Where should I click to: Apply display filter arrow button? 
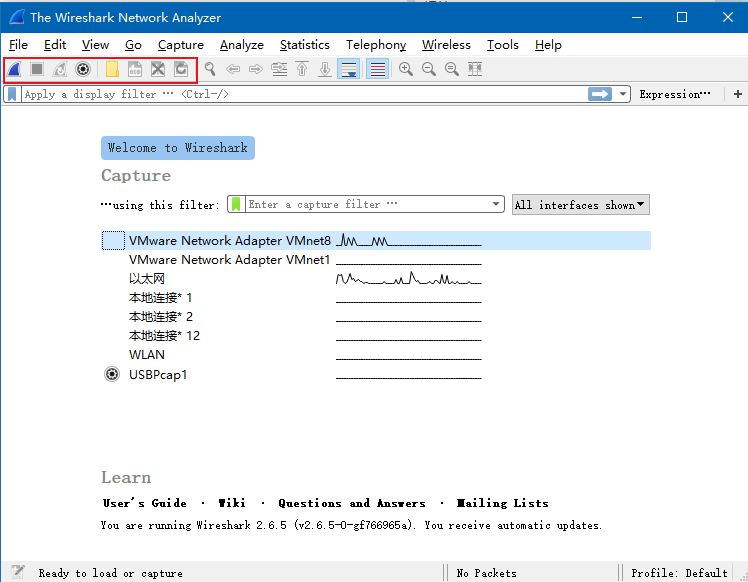click(600, 94)
